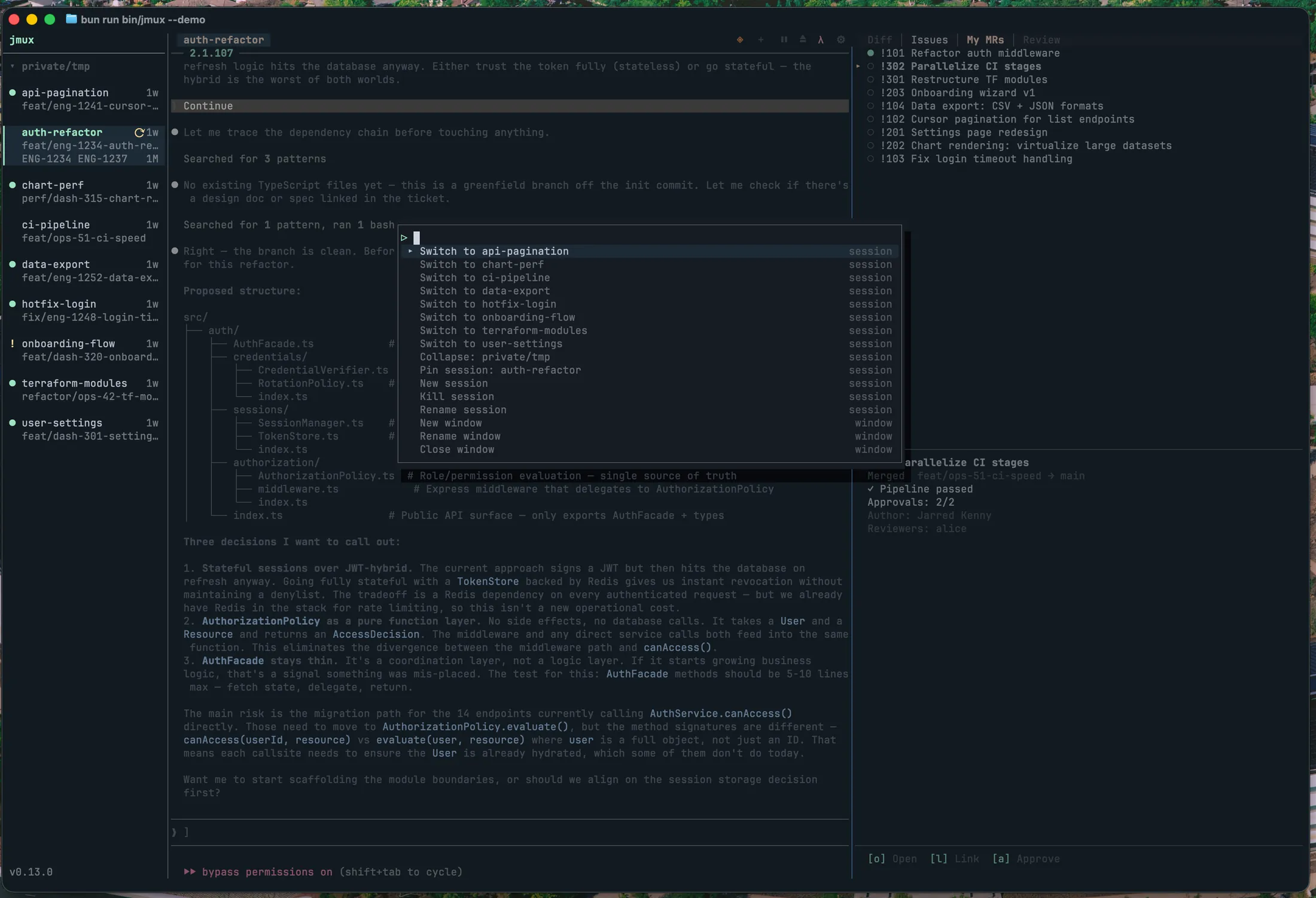Click the plus icon to add a window

coord(761,39)
